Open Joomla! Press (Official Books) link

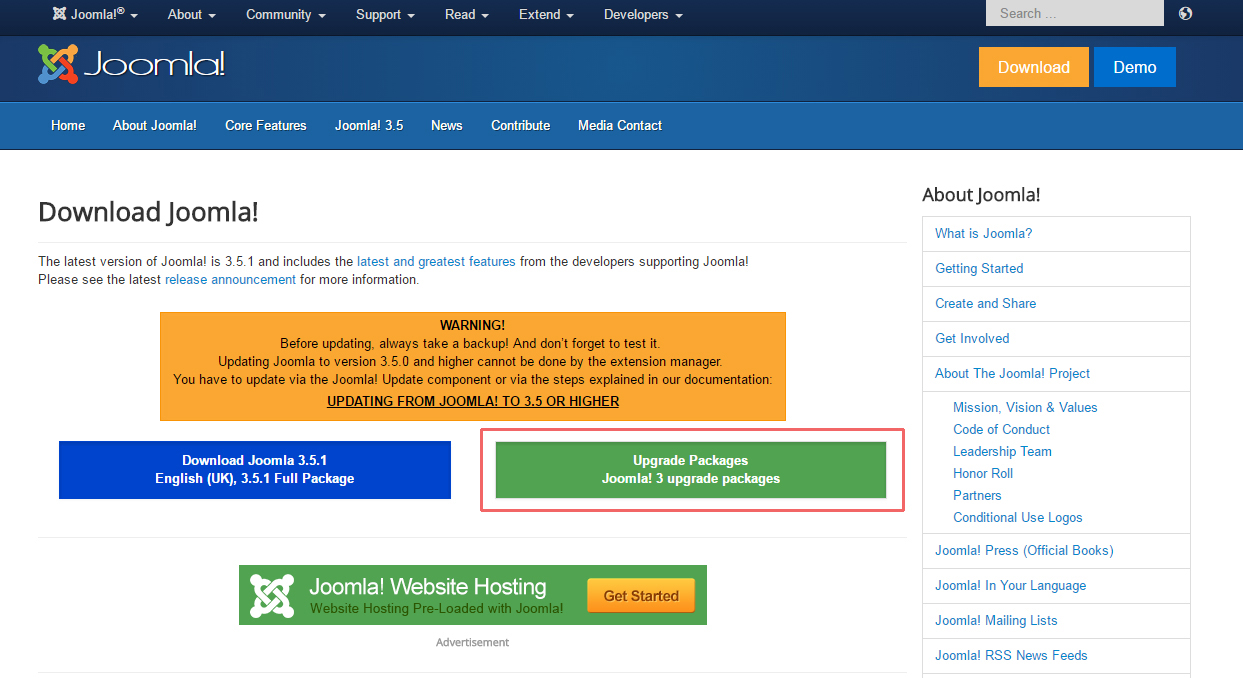click(1024, 550)
